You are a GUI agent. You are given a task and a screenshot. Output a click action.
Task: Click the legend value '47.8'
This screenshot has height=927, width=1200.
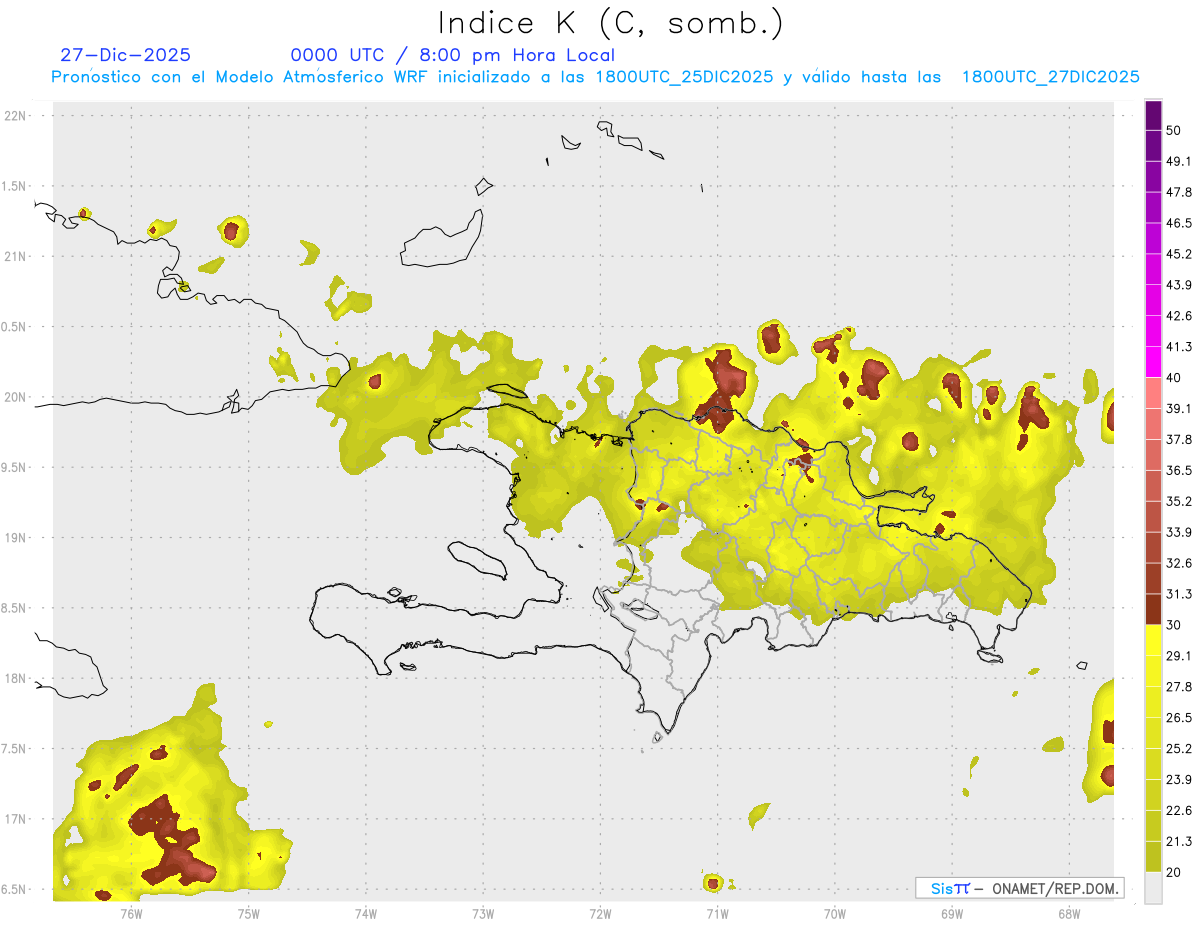1178,192
